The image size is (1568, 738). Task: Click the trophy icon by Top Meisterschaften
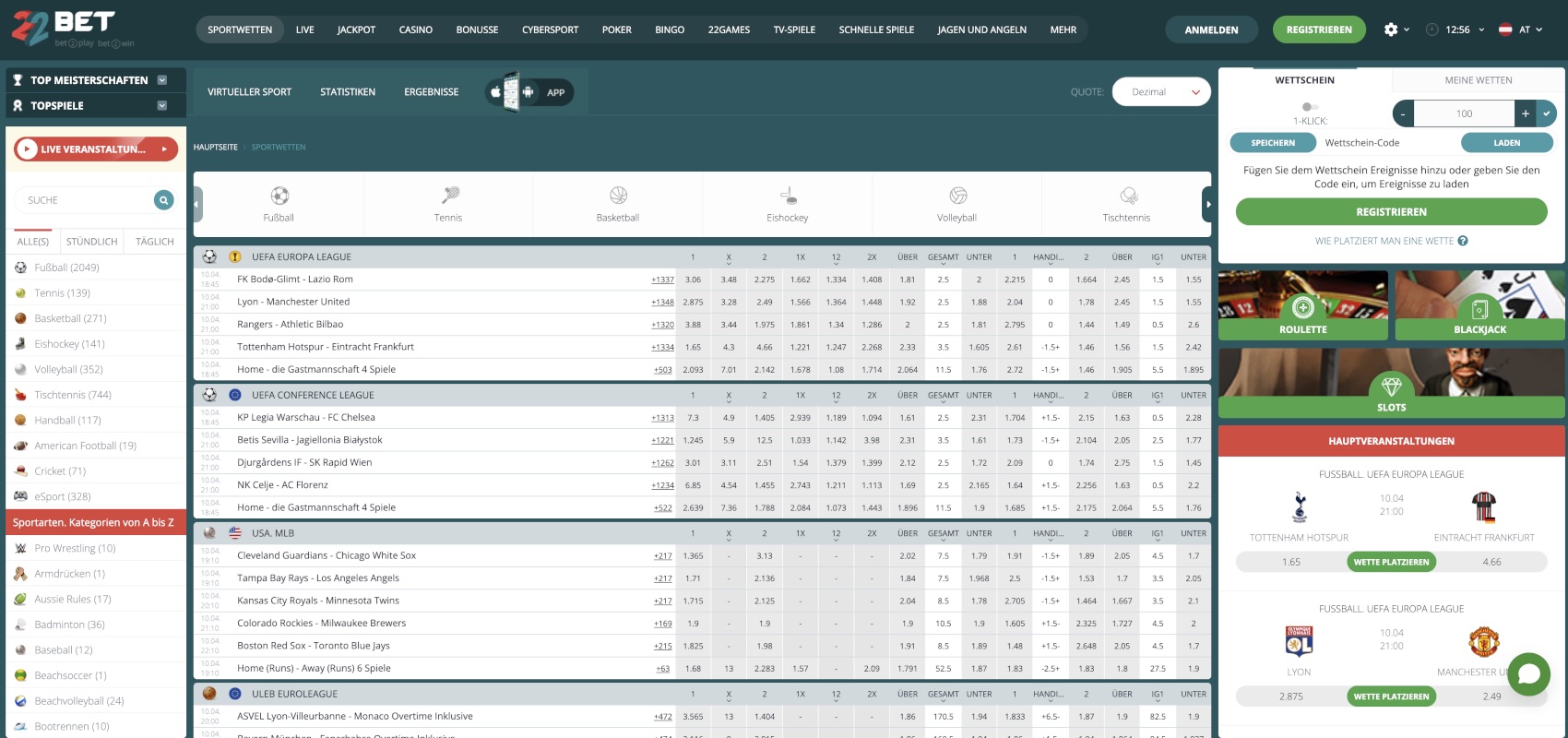click(18, 80)
